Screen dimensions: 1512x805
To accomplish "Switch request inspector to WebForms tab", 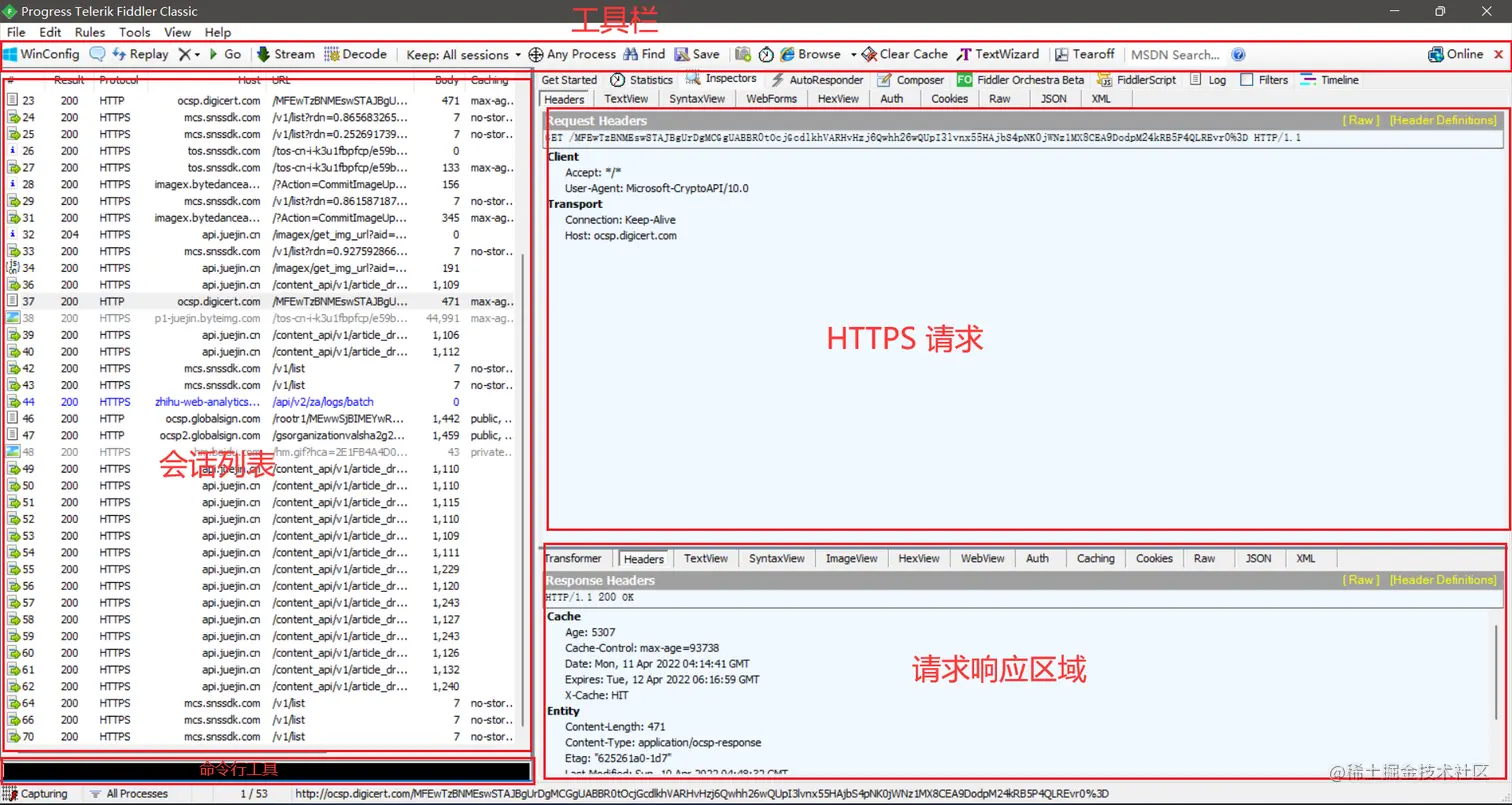I will (x=771, y=99).
